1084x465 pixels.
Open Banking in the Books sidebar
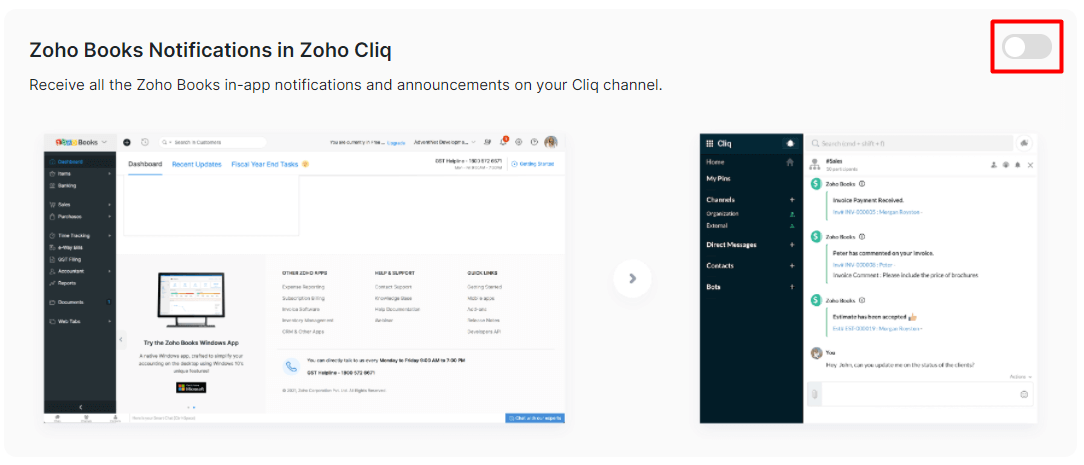[80, 185]
